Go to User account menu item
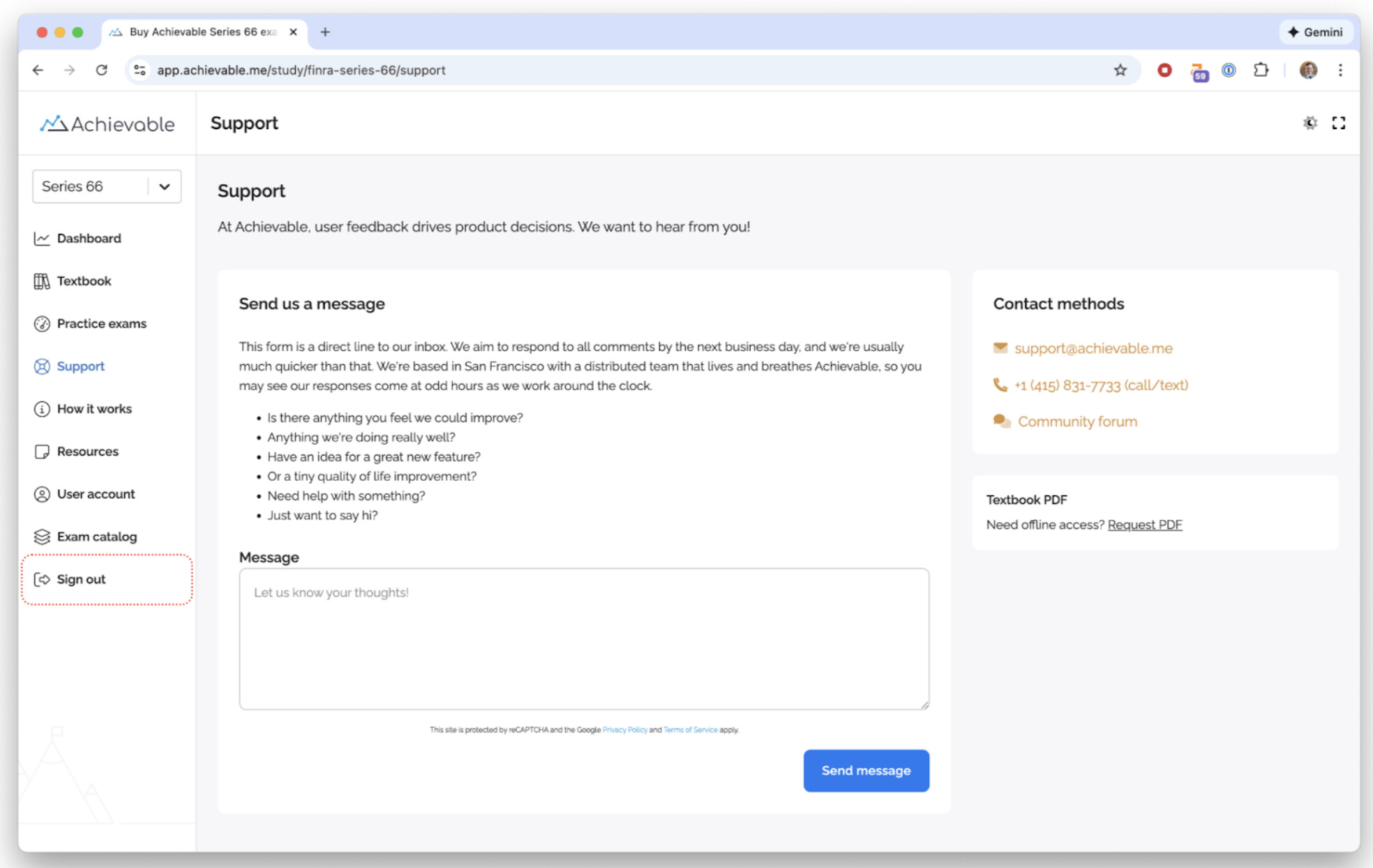Viewport: 1373px width, 868px height. pos(96,494)
